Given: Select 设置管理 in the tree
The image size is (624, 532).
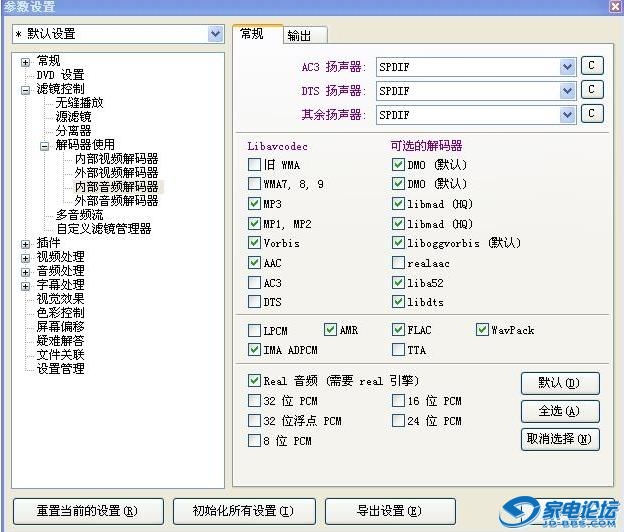Looking at the screenshot, I should (x=60, y=368).
